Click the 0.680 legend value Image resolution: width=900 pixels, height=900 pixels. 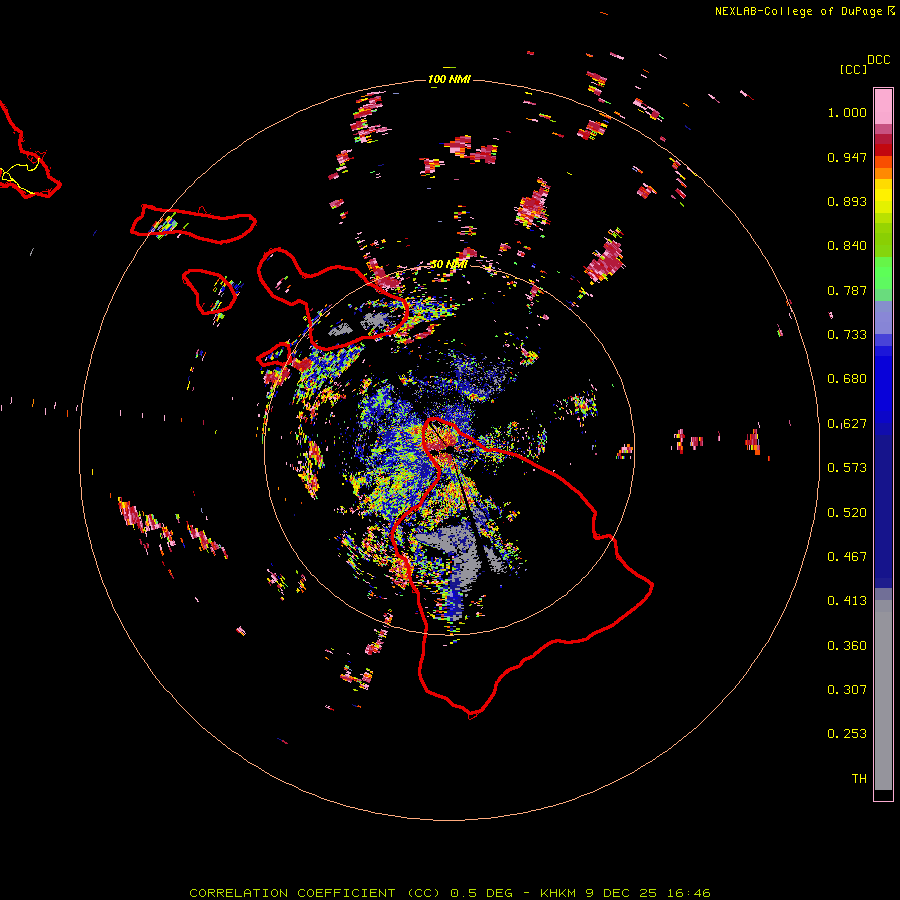point(847,379)
